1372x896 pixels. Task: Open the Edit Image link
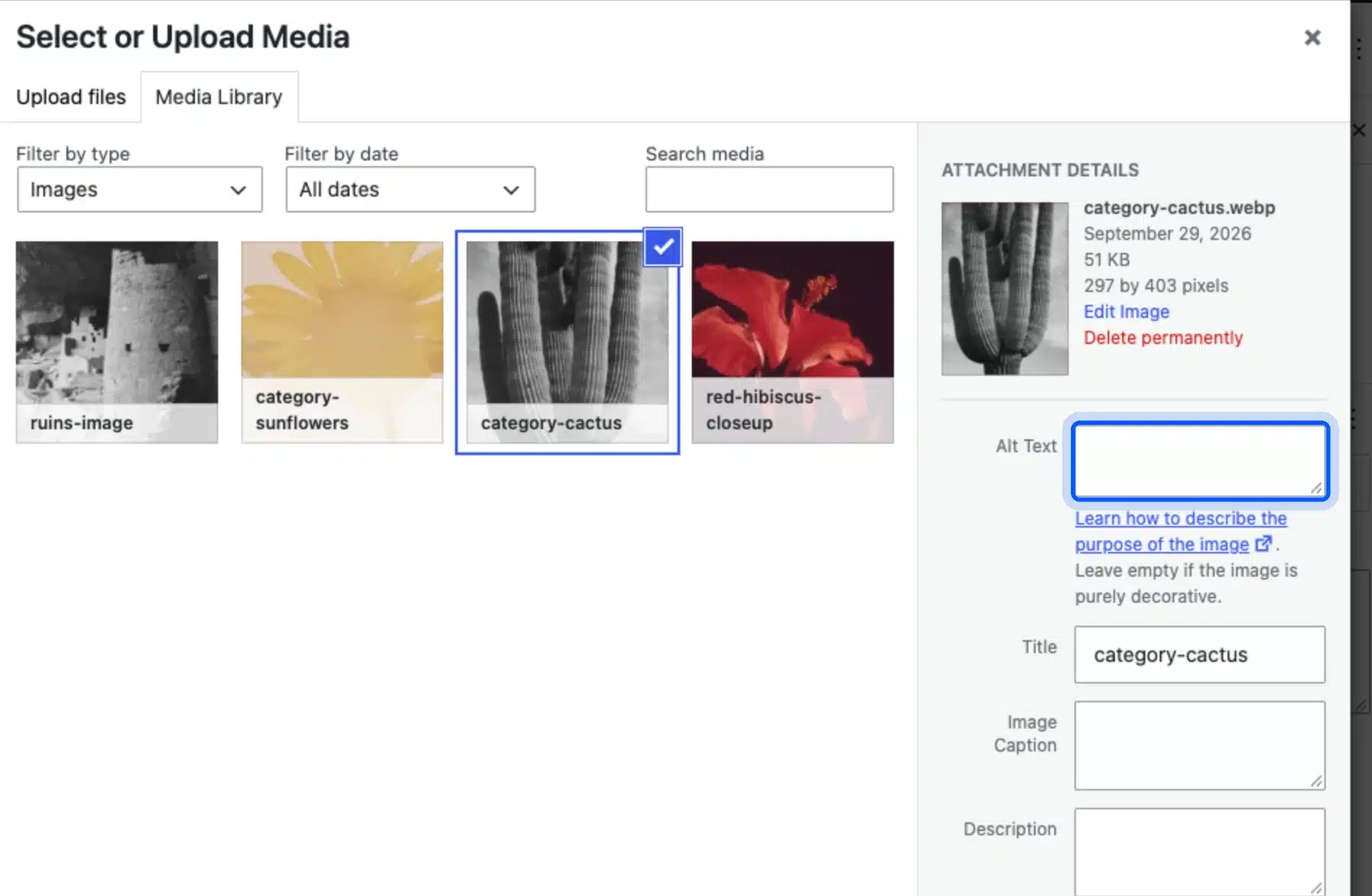[1127, 311]
